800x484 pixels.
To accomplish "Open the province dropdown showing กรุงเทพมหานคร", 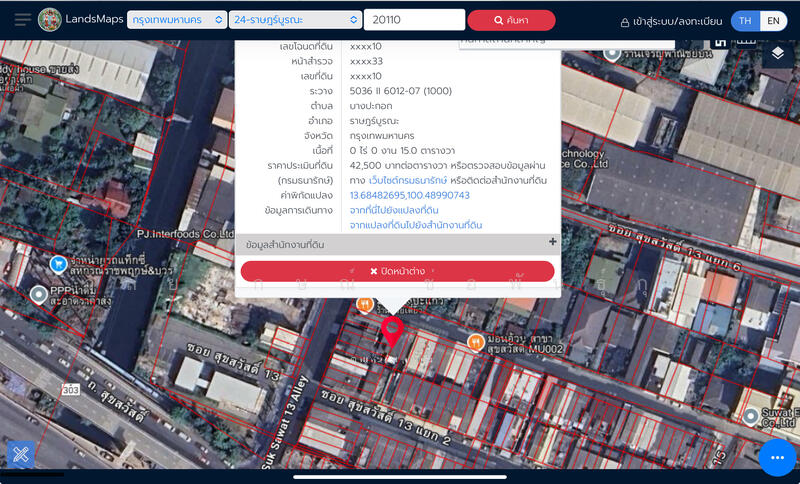I will coord(177,20).
